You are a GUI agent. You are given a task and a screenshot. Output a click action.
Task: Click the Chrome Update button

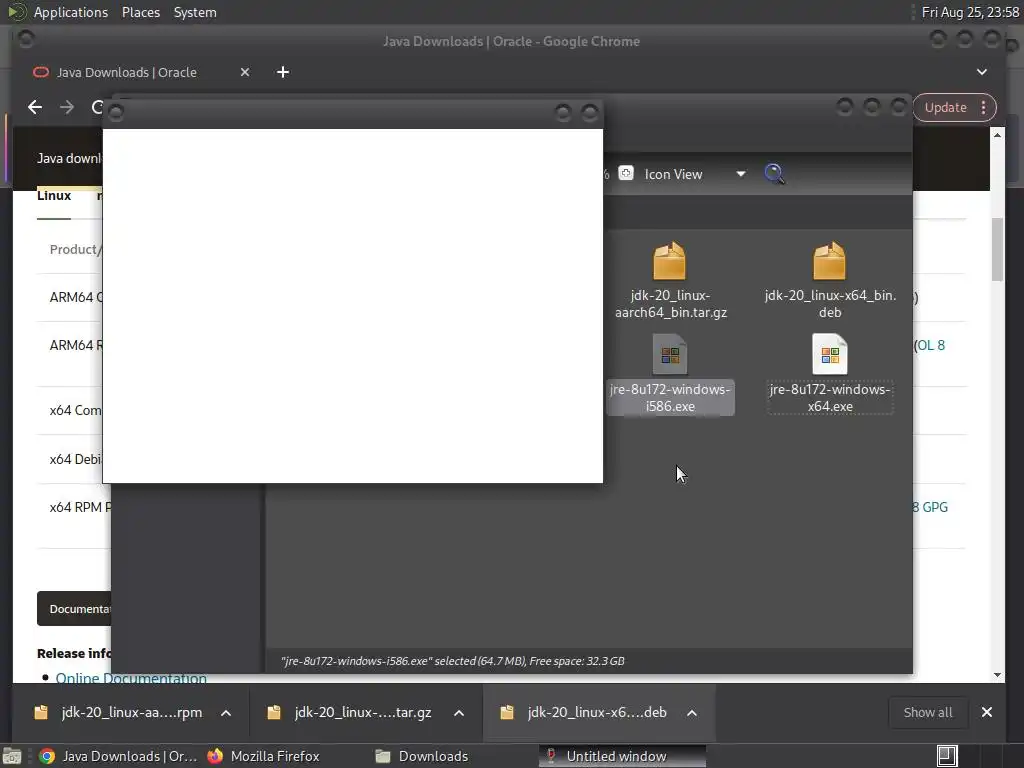click(x=946, y=108)
